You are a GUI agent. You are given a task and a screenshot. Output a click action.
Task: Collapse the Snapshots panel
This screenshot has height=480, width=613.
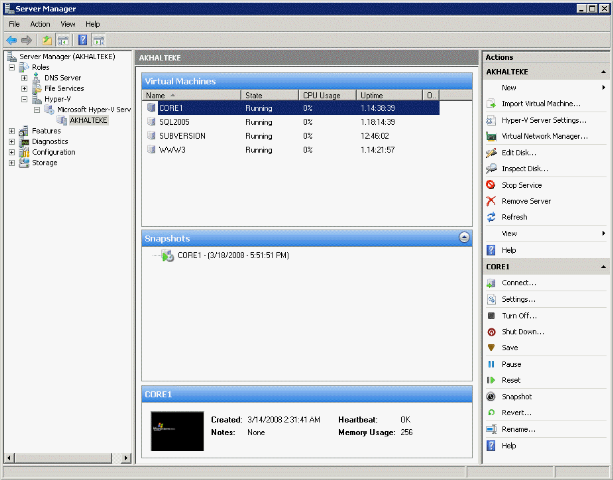pos(464,237)
